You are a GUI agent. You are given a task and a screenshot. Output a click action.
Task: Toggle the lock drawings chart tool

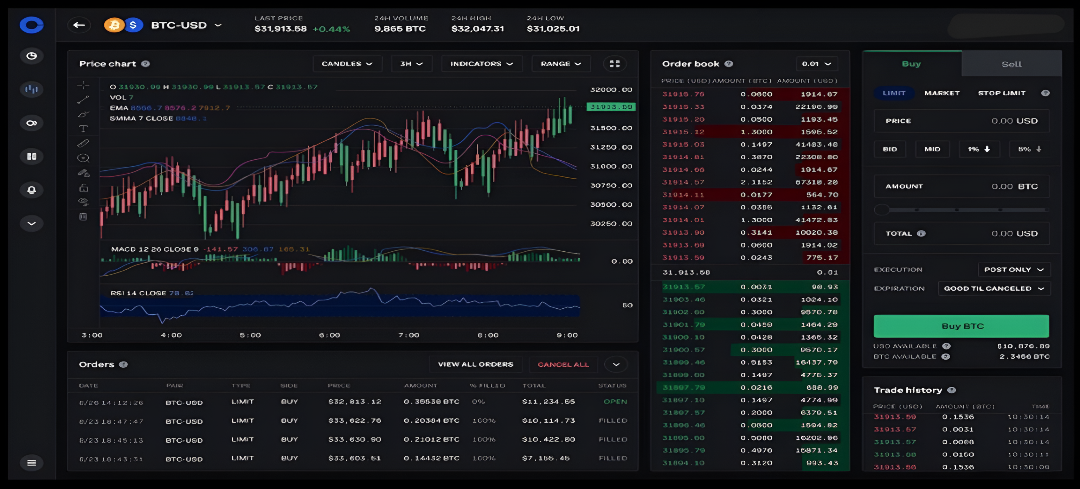83,187
